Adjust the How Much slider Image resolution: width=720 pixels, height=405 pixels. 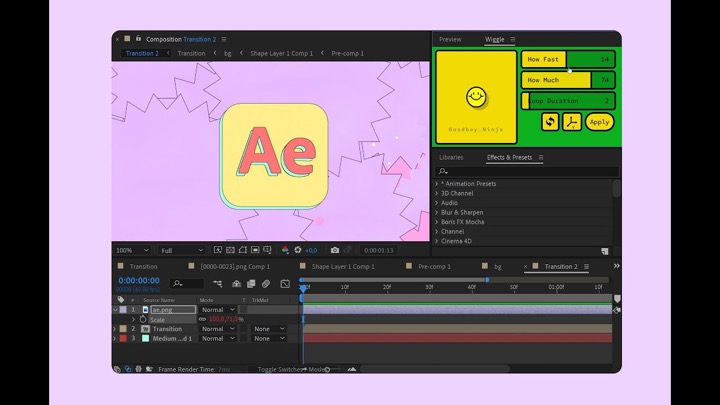tap(568, 80)
